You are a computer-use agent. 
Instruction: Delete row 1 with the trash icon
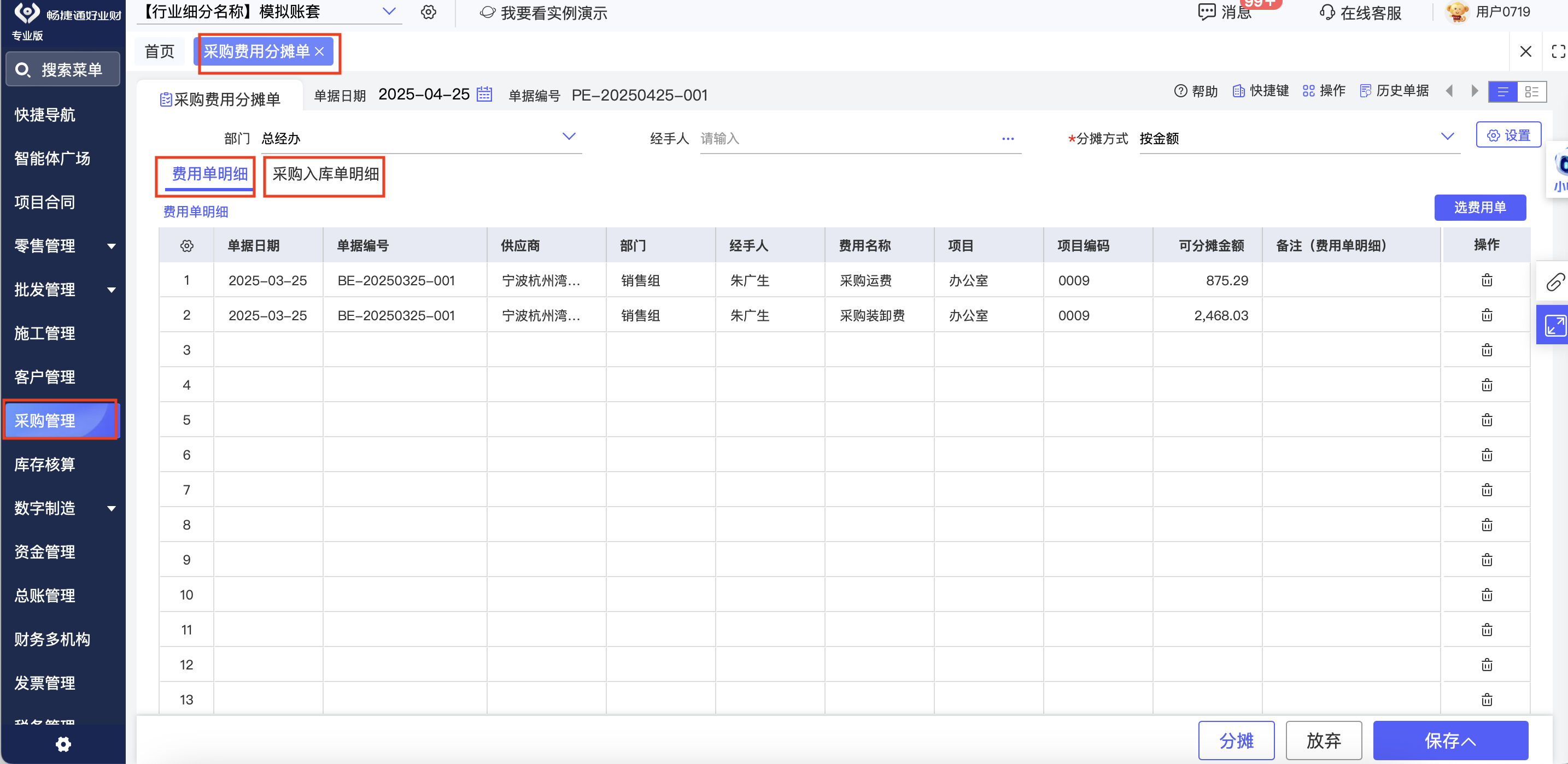pyautogui.click(x=1487, y=280)
